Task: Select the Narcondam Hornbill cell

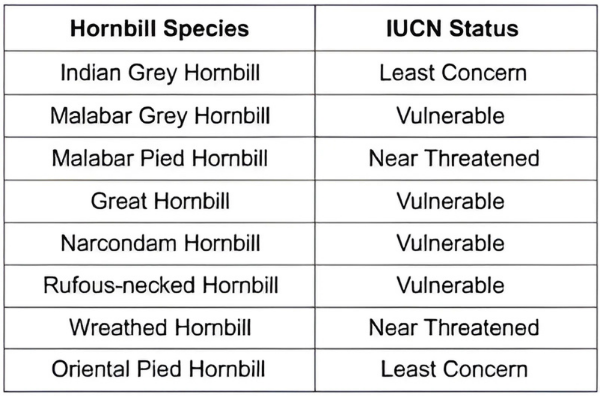Action: [160, 243]
